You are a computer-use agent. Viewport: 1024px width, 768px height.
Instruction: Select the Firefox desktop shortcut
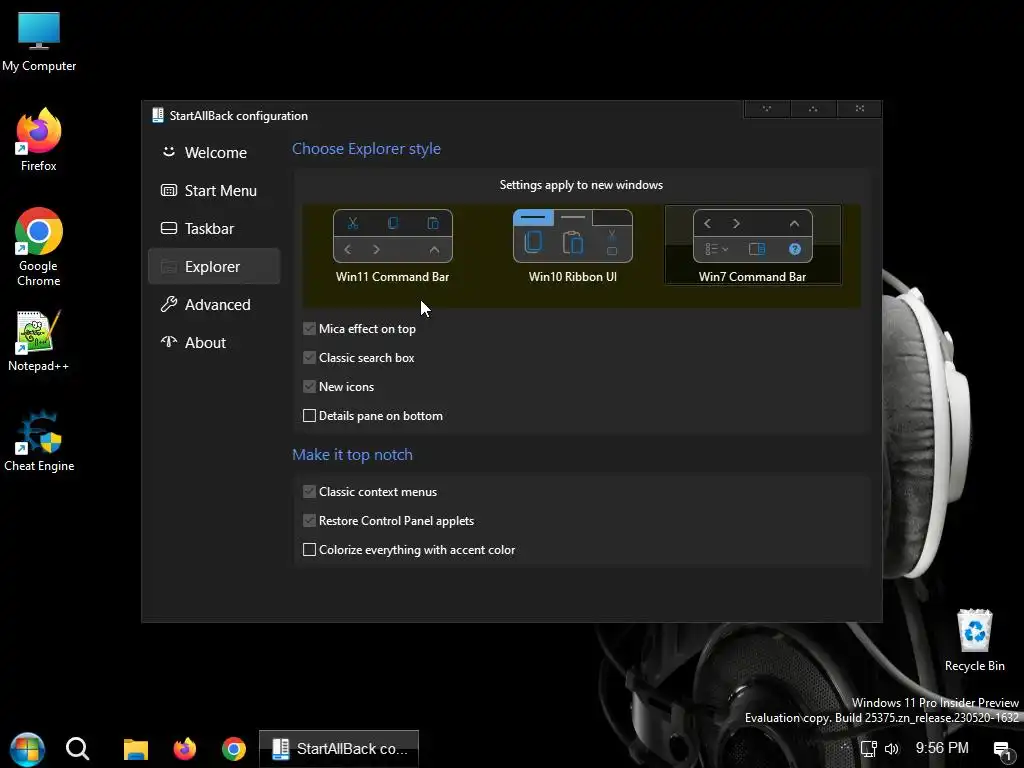pyautogui.click(x=39, y=140)
